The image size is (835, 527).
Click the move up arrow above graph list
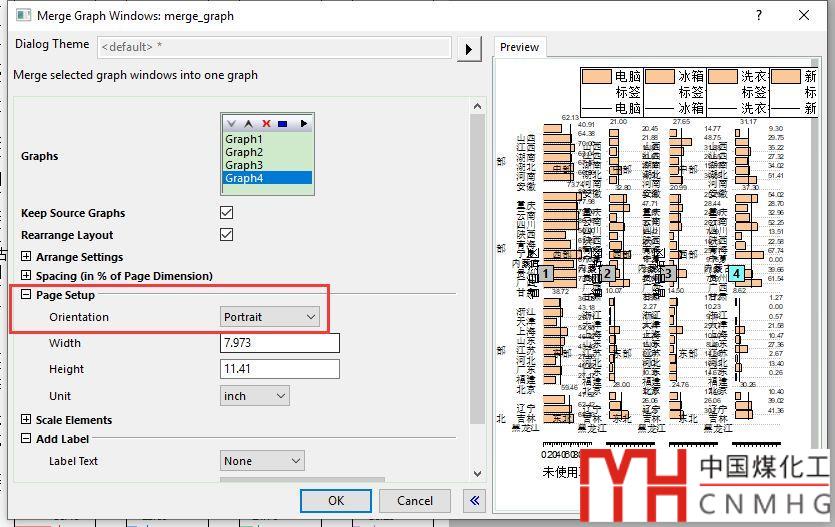(x=249, y=124)
